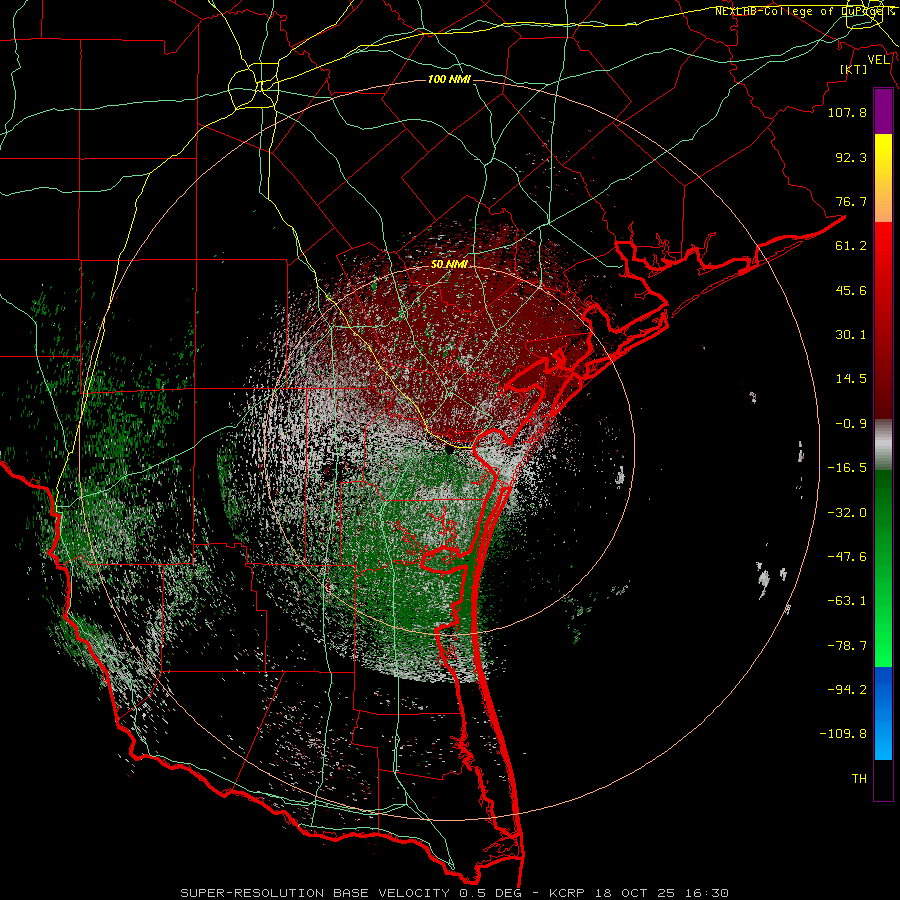The height and width of the screenshot is (900, 900).
Task: Select the -63.1 scale value
Action: pos(847,601)
